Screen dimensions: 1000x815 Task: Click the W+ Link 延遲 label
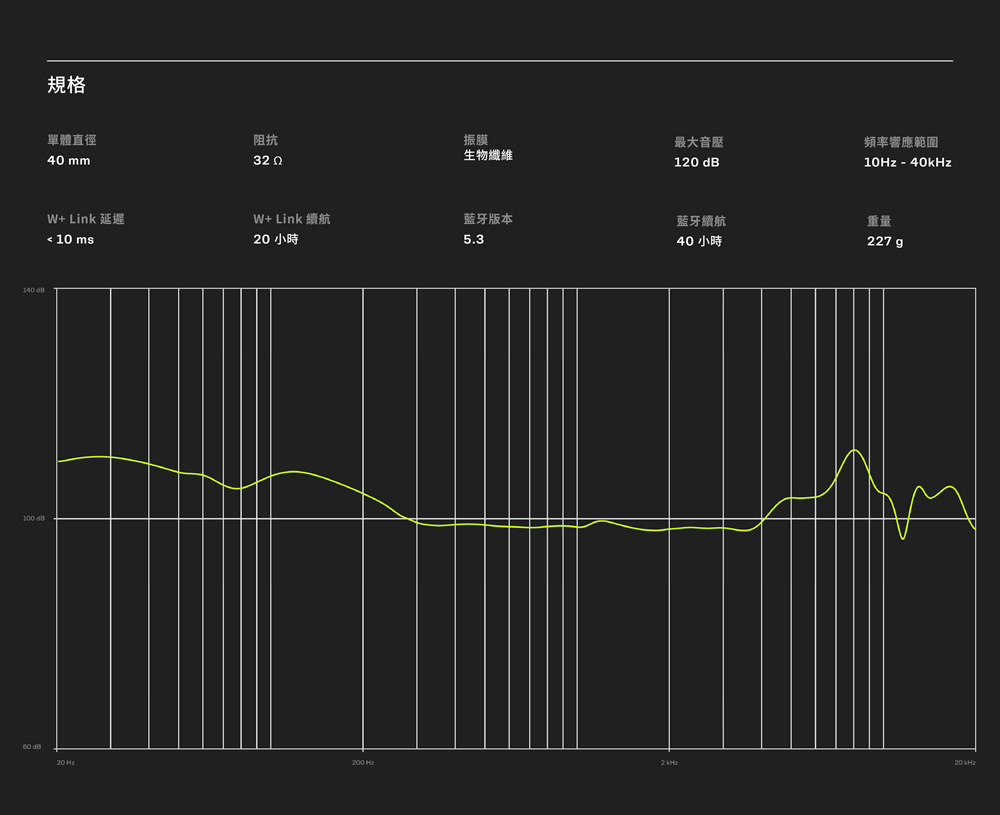(x=86, y=219)
